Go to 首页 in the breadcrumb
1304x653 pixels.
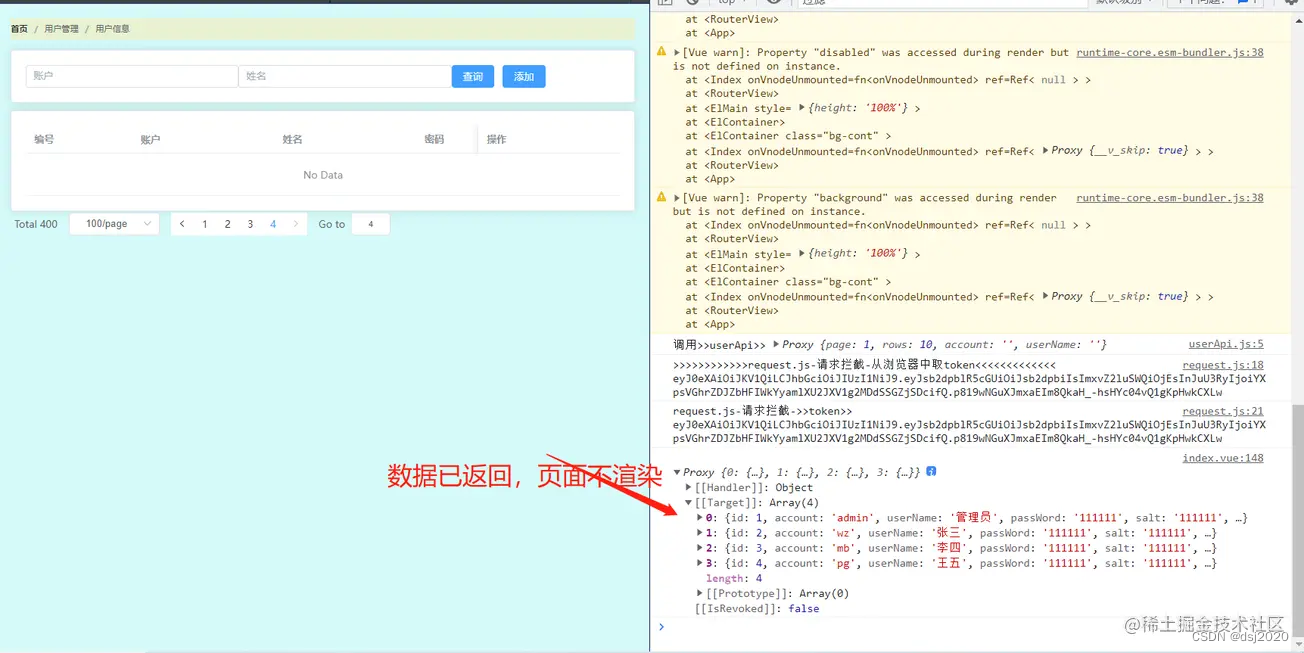pos(20,29)
